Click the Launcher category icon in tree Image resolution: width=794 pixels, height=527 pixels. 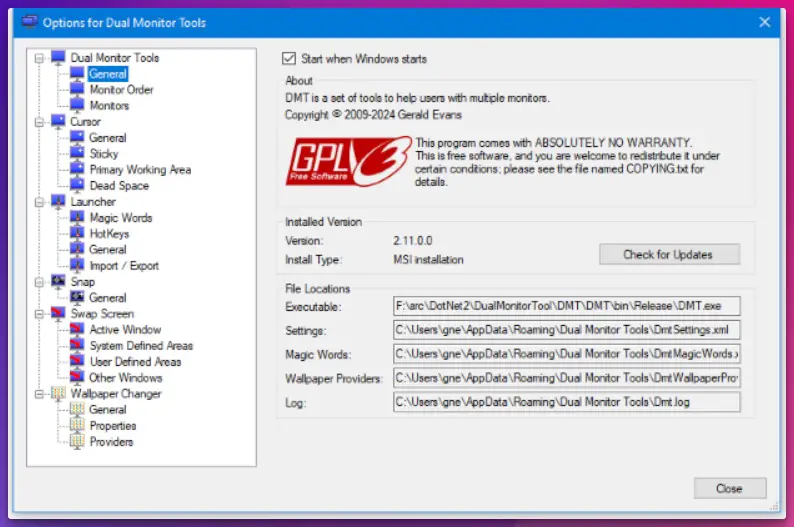click(58, 201)
